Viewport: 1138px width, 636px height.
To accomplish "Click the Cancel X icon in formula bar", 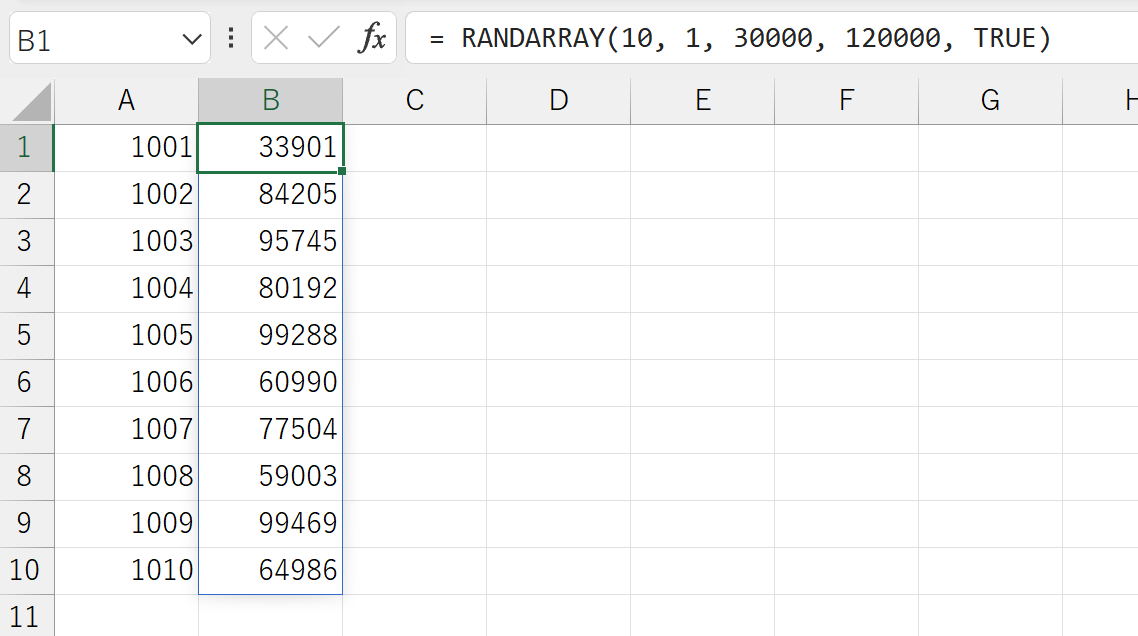I will [276, 38].
